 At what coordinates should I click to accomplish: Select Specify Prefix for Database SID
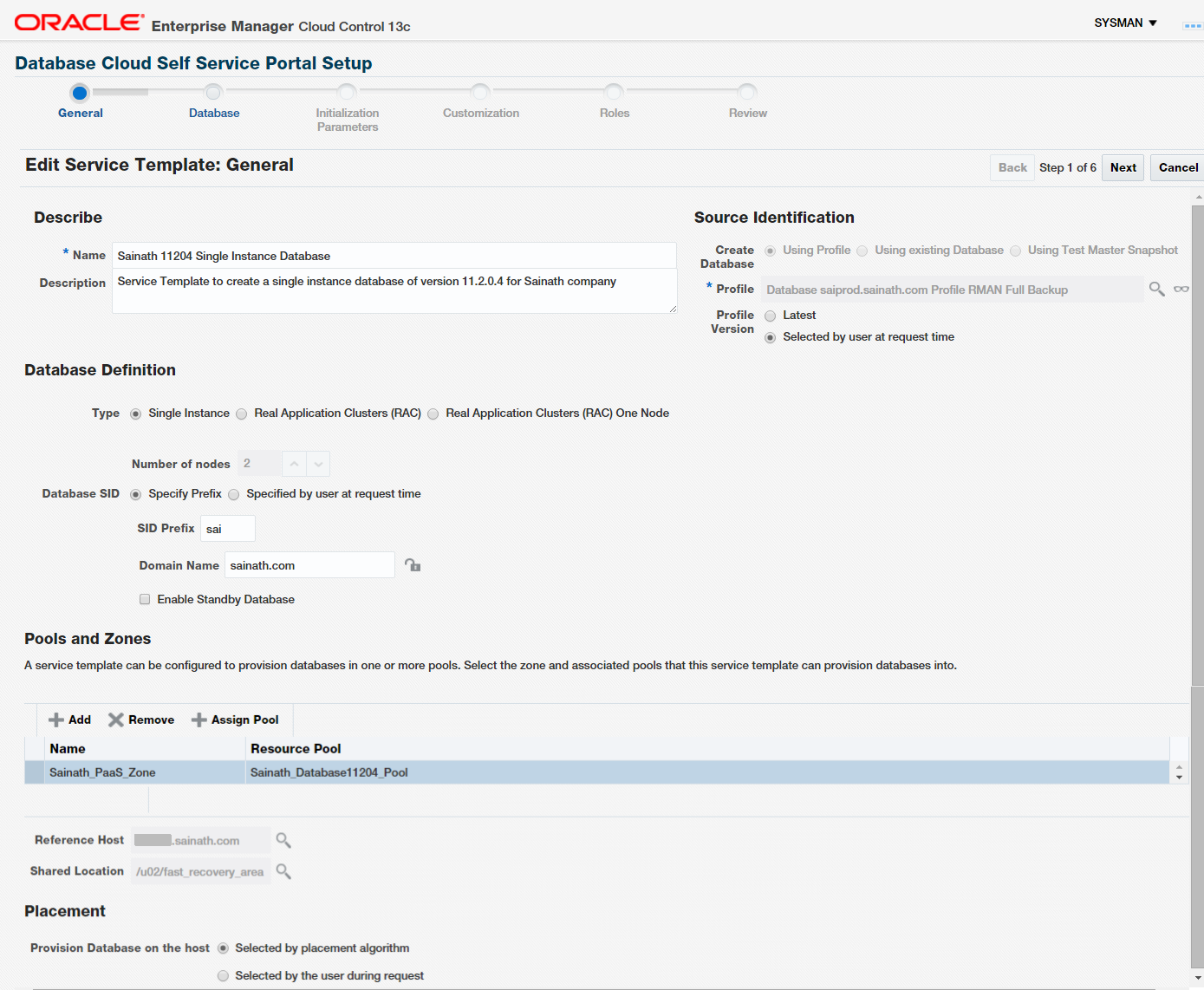click(135, 494)
